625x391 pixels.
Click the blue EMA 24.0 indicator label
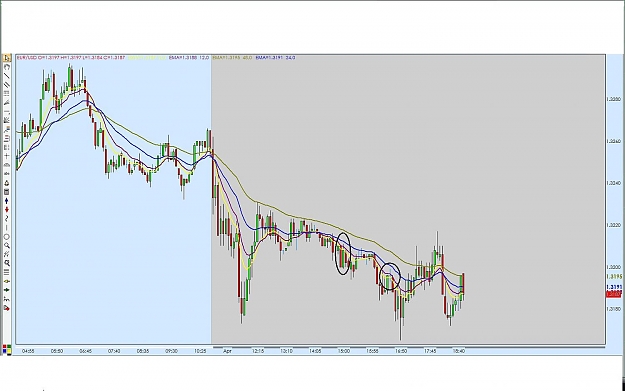point(275,58)
